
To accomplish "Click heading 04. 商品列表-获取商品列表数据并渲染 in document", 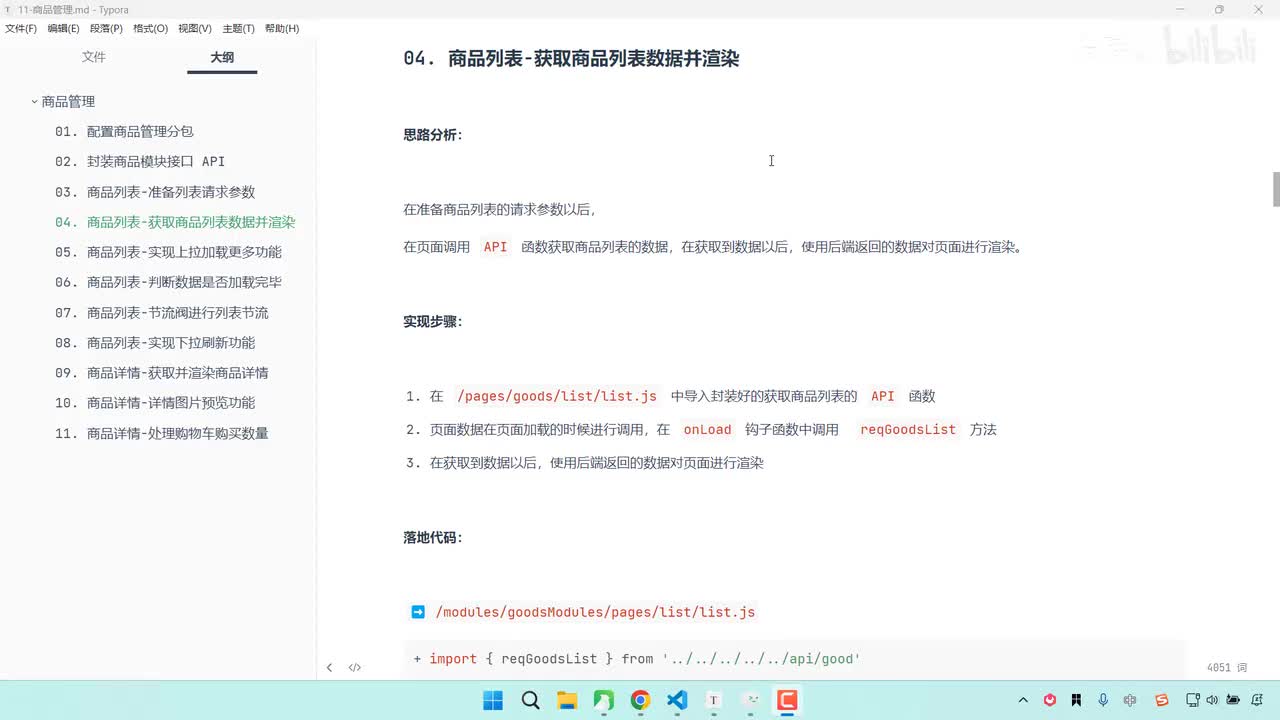I will coord(571,58).
